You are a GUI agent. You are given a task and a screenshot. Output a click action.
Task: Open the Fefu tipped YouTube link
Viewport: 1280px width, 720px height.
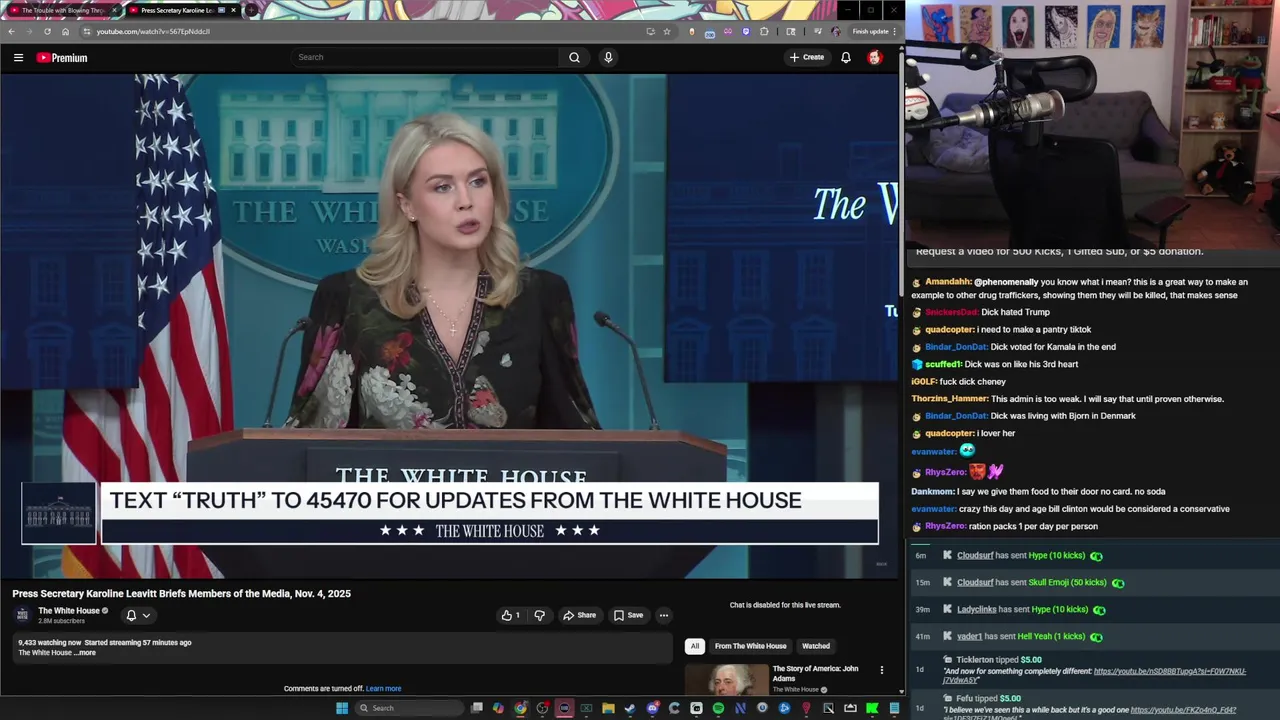coord(1183,710)
